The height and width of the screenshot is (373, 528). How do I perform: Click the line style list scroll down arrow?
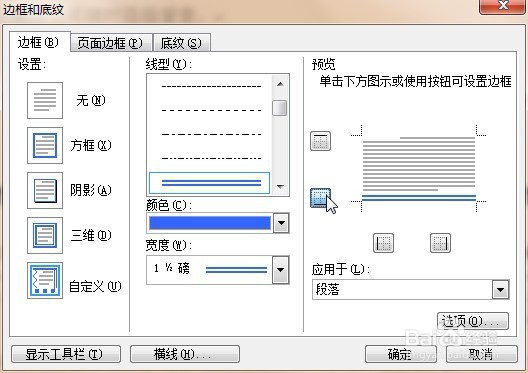[280, 186]
